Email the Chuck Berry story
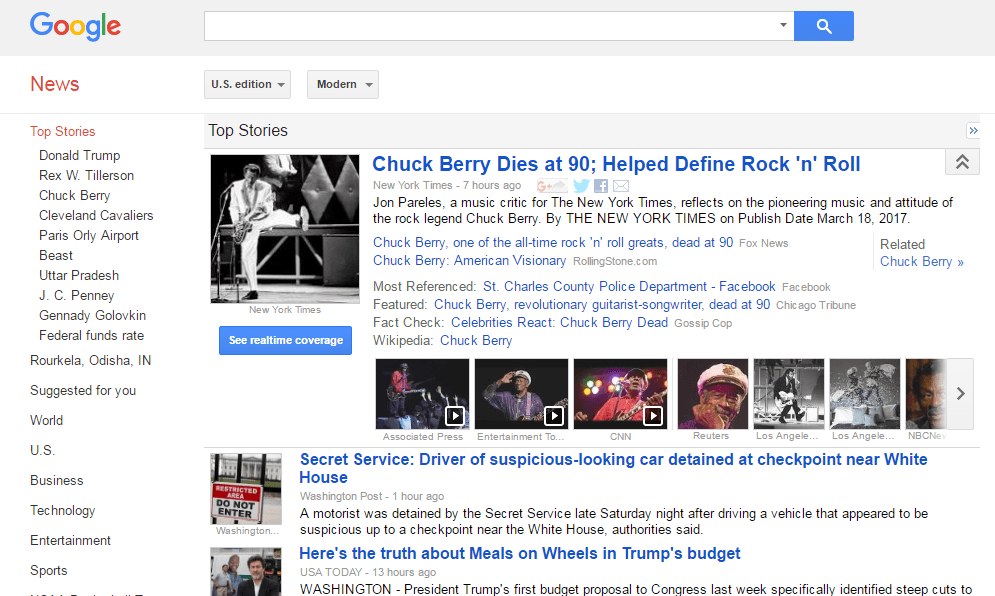 click(x=621, y=186)
